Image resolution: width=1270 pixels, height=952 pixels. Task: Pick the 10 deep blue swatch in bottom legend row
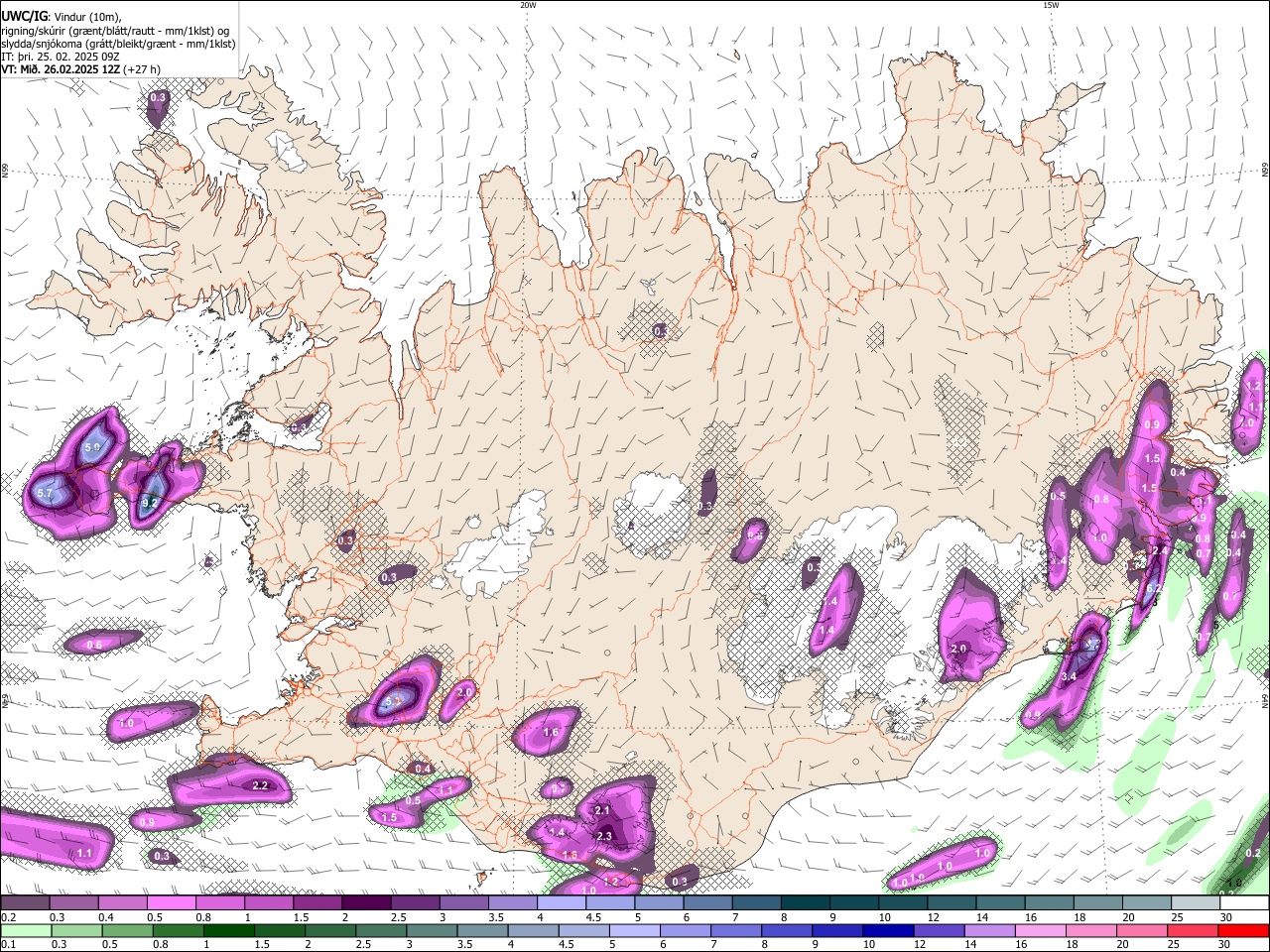[889, 930]
